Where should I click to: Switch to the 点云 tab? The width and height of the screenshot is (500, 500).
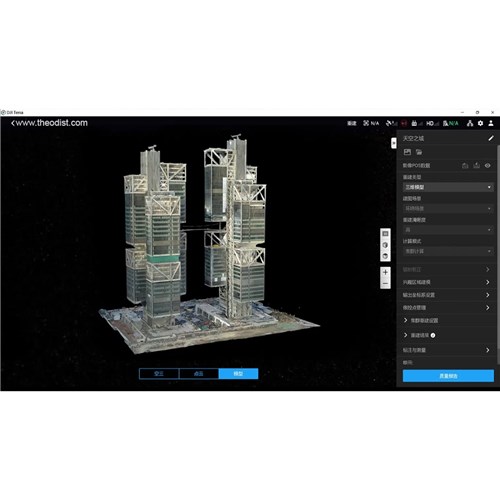(x=199, y=374)
